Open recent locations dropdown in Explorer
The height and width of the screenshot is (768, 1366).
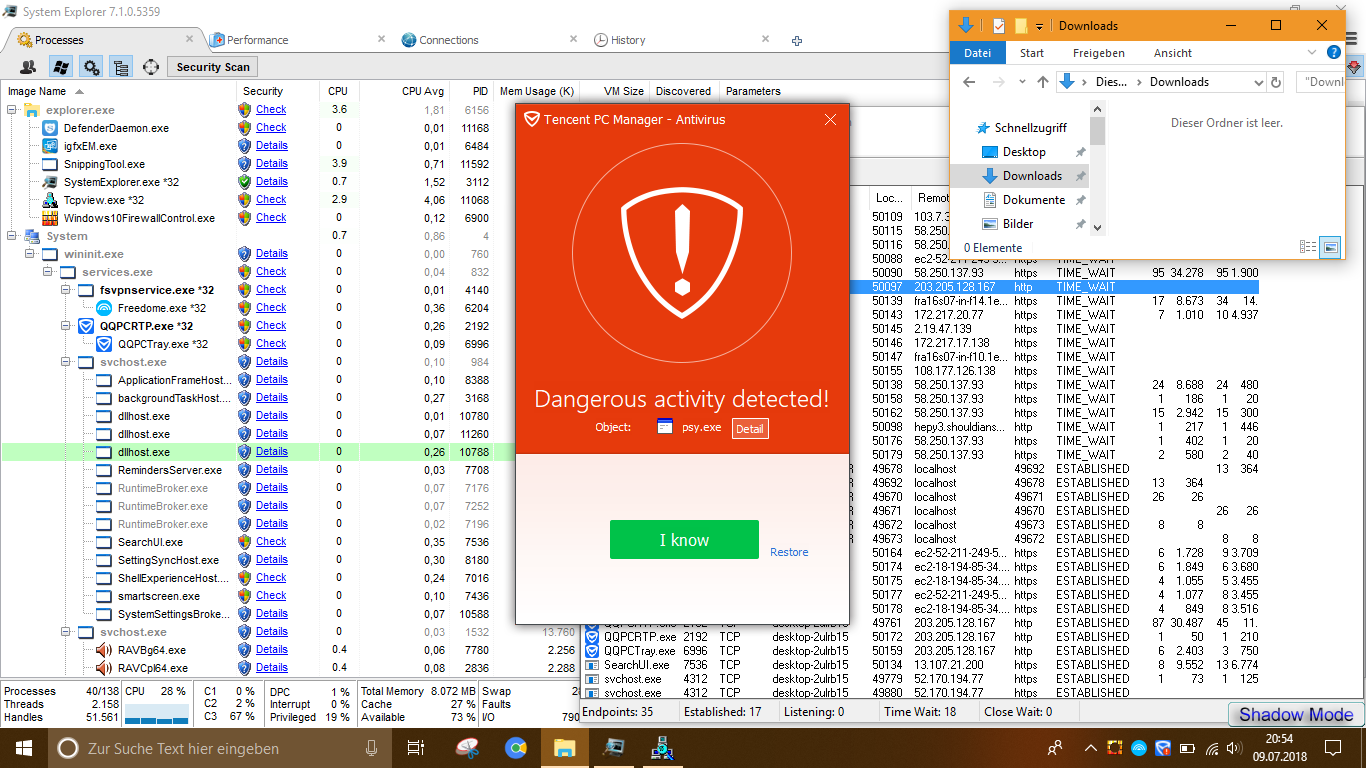1022,82
